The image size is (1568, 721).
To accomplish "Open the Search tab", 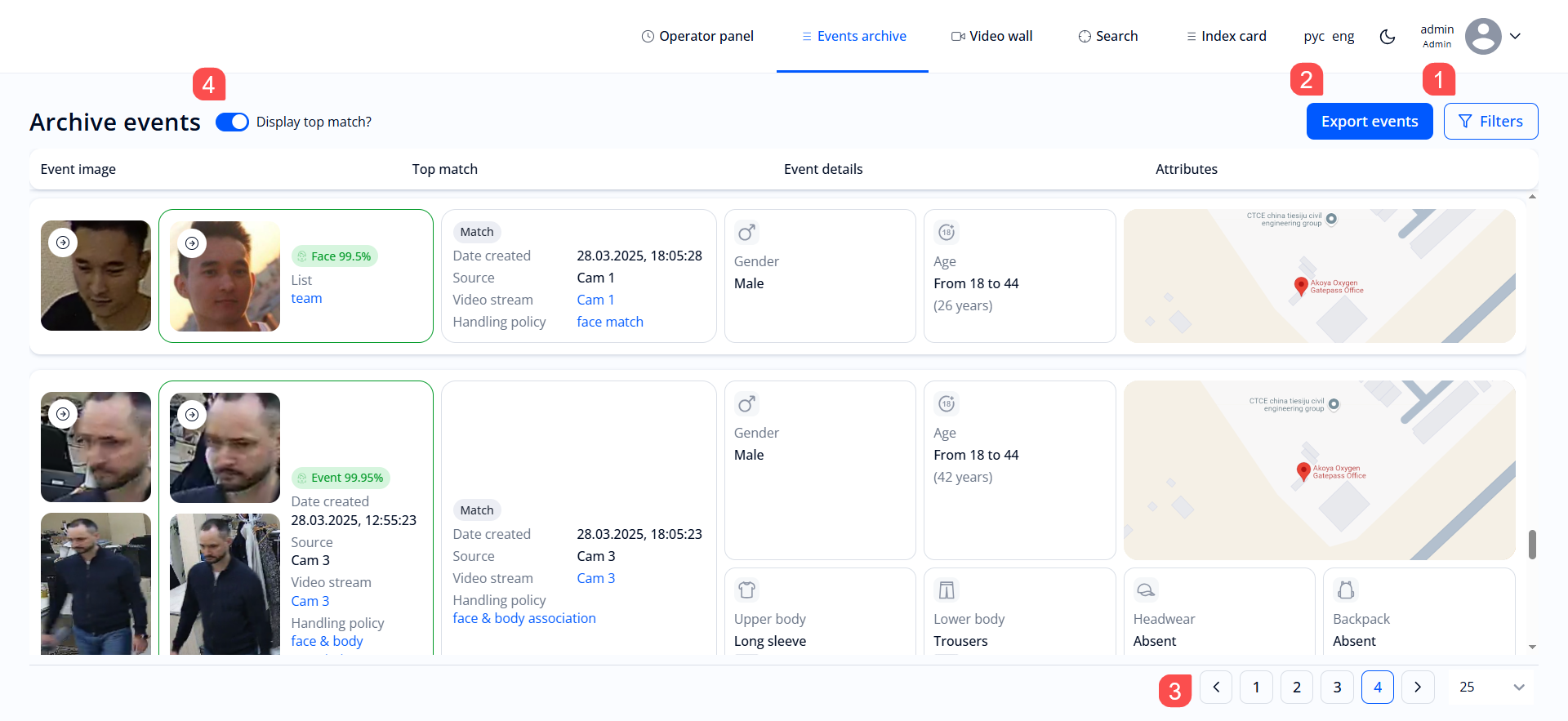I will click(x=1108, y=36).
